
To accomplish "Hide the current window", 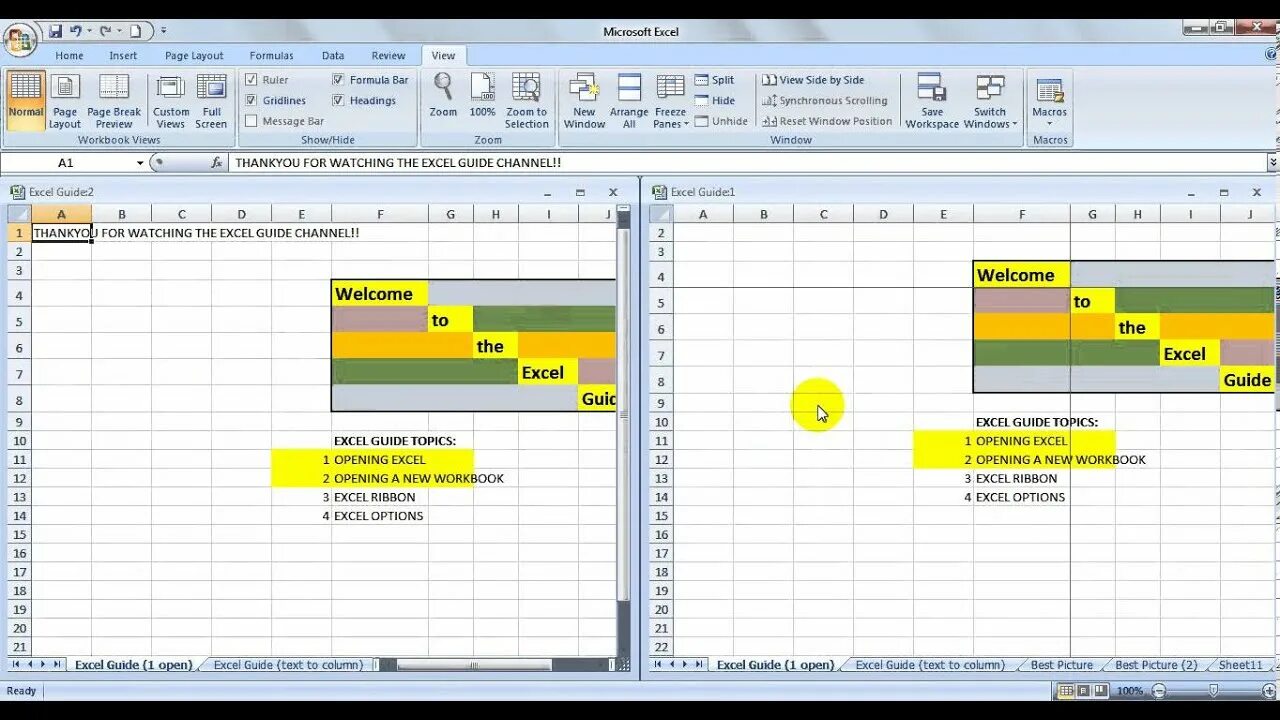I will 714,100.
